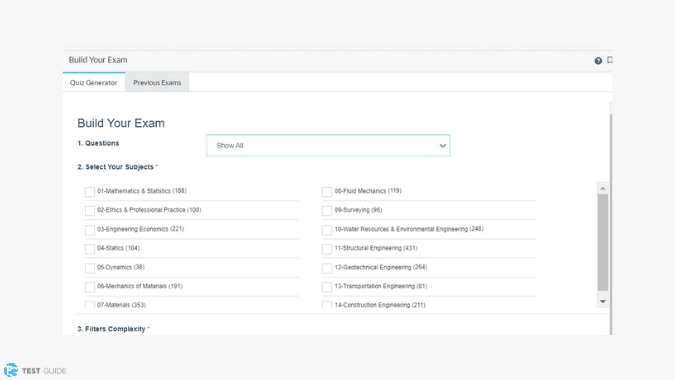Click the dropdown chevron arrow
Screen dimensions: 675x380
443,146
